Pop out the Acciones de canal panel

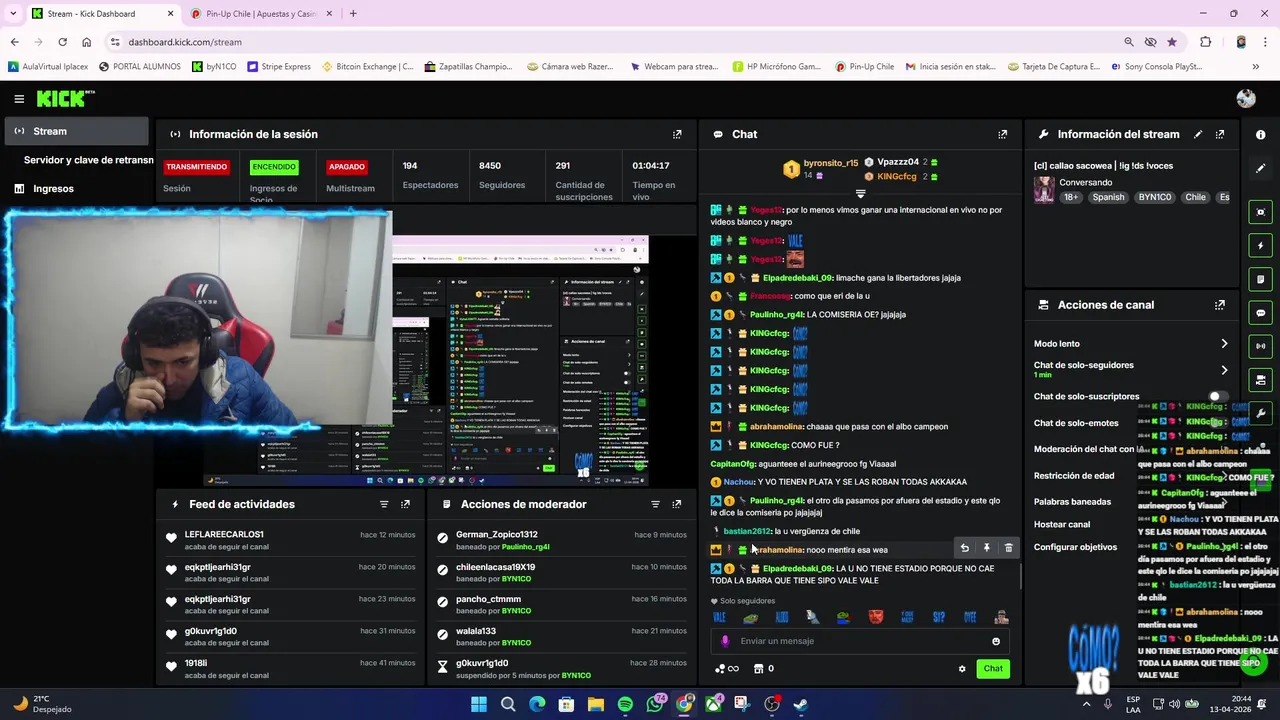click(1220, 305)
